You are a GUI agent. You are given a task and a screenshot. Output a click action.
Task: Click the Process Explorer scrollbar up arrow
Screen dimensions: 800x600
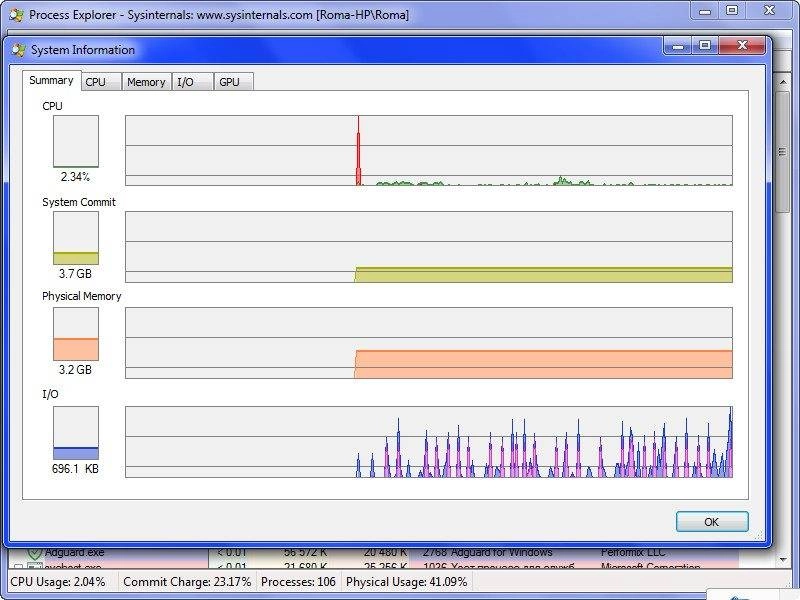click(783, 82)
